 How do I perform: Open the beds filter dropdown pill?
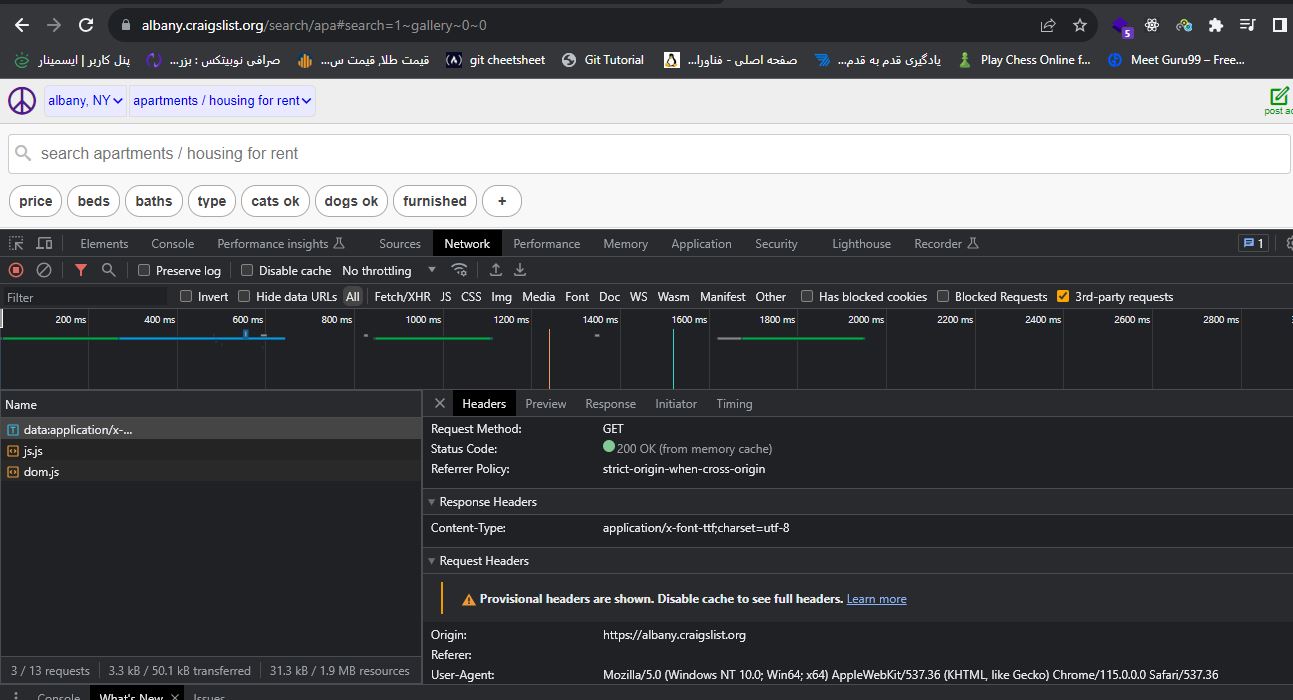point(93,201)
